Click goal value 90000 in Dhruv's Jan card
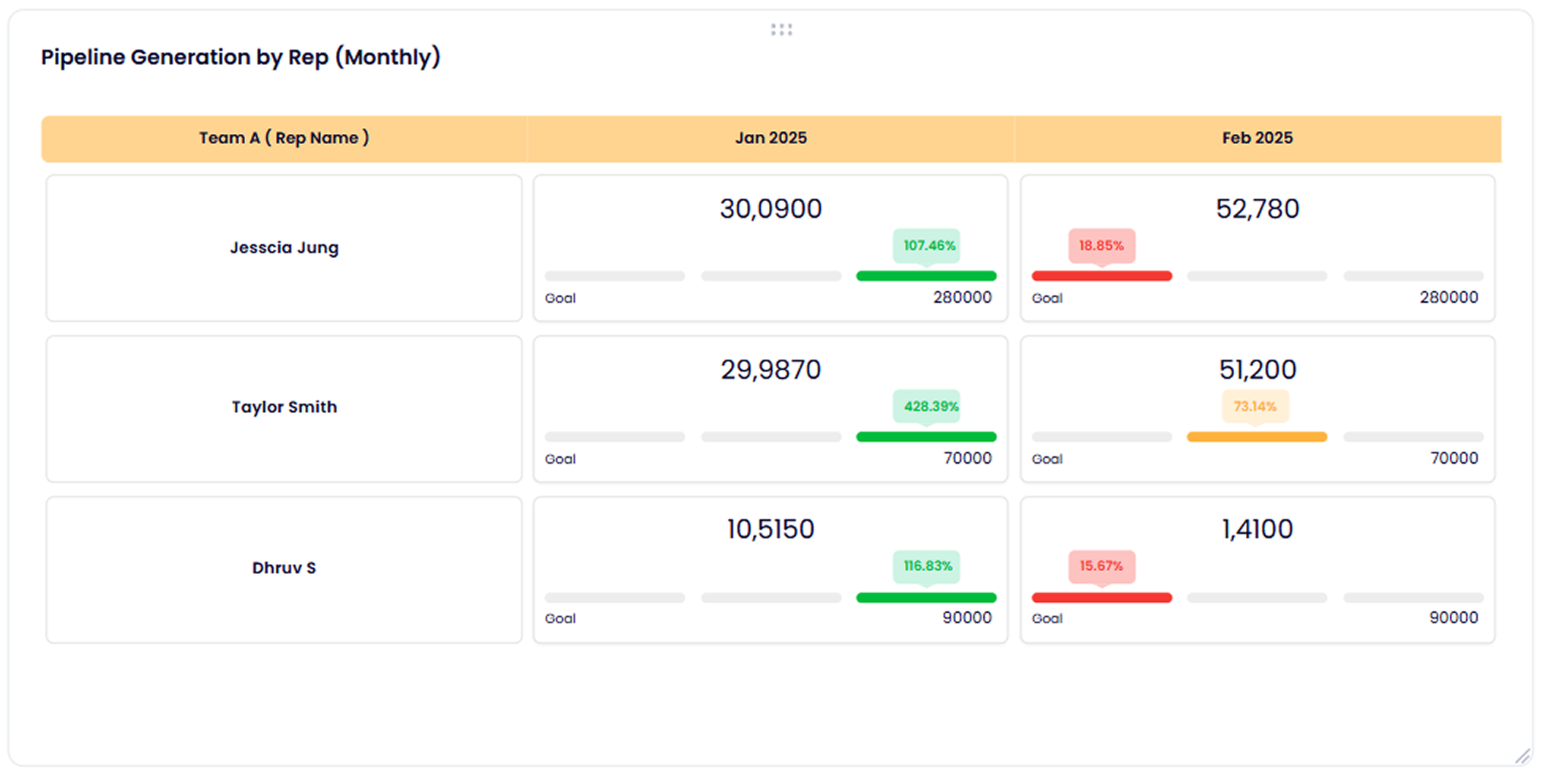Screen dimensions: 1548x784 tap(967, 618)
